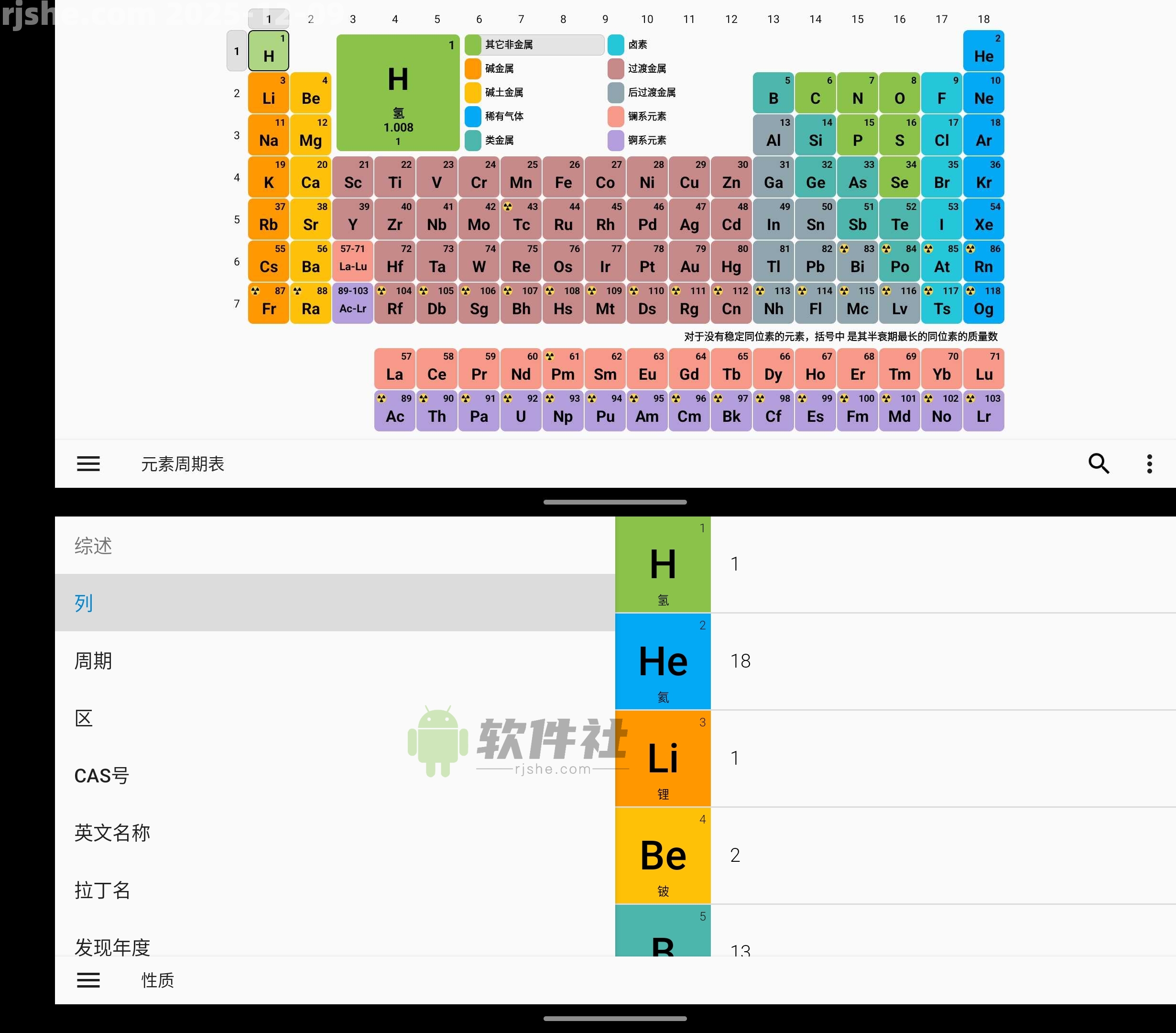
Task: Select the hydrogen H tile in the table
Action: (268, 51)
